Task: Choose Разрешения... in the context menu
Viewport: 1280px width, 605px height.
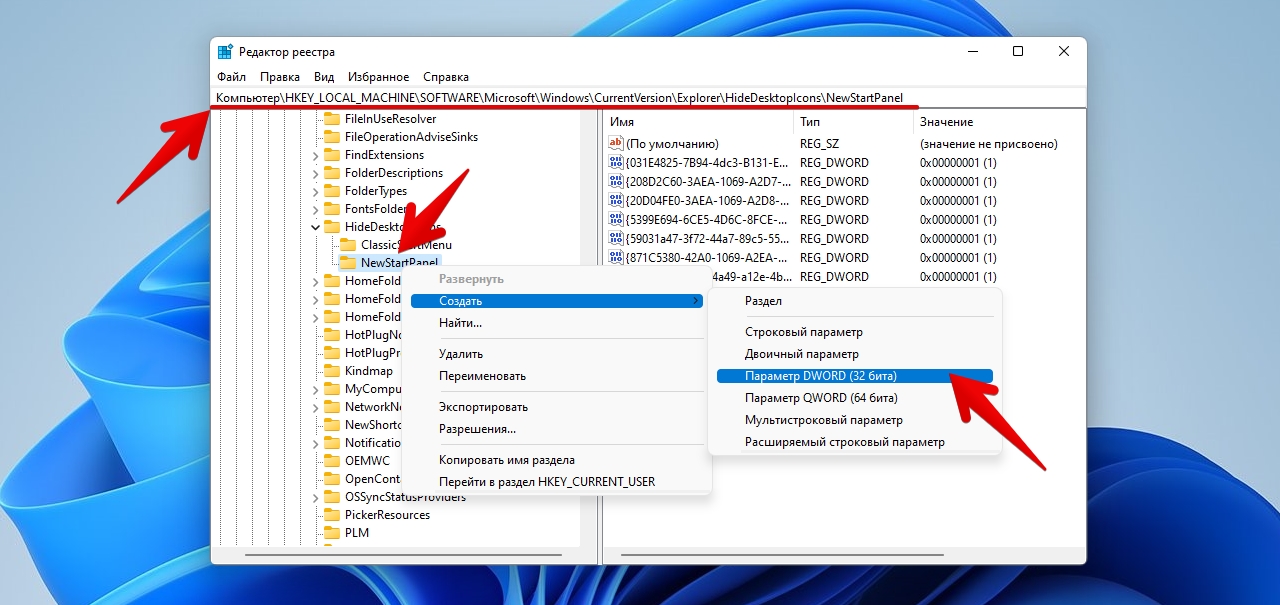Action: [x=557, y=429]
